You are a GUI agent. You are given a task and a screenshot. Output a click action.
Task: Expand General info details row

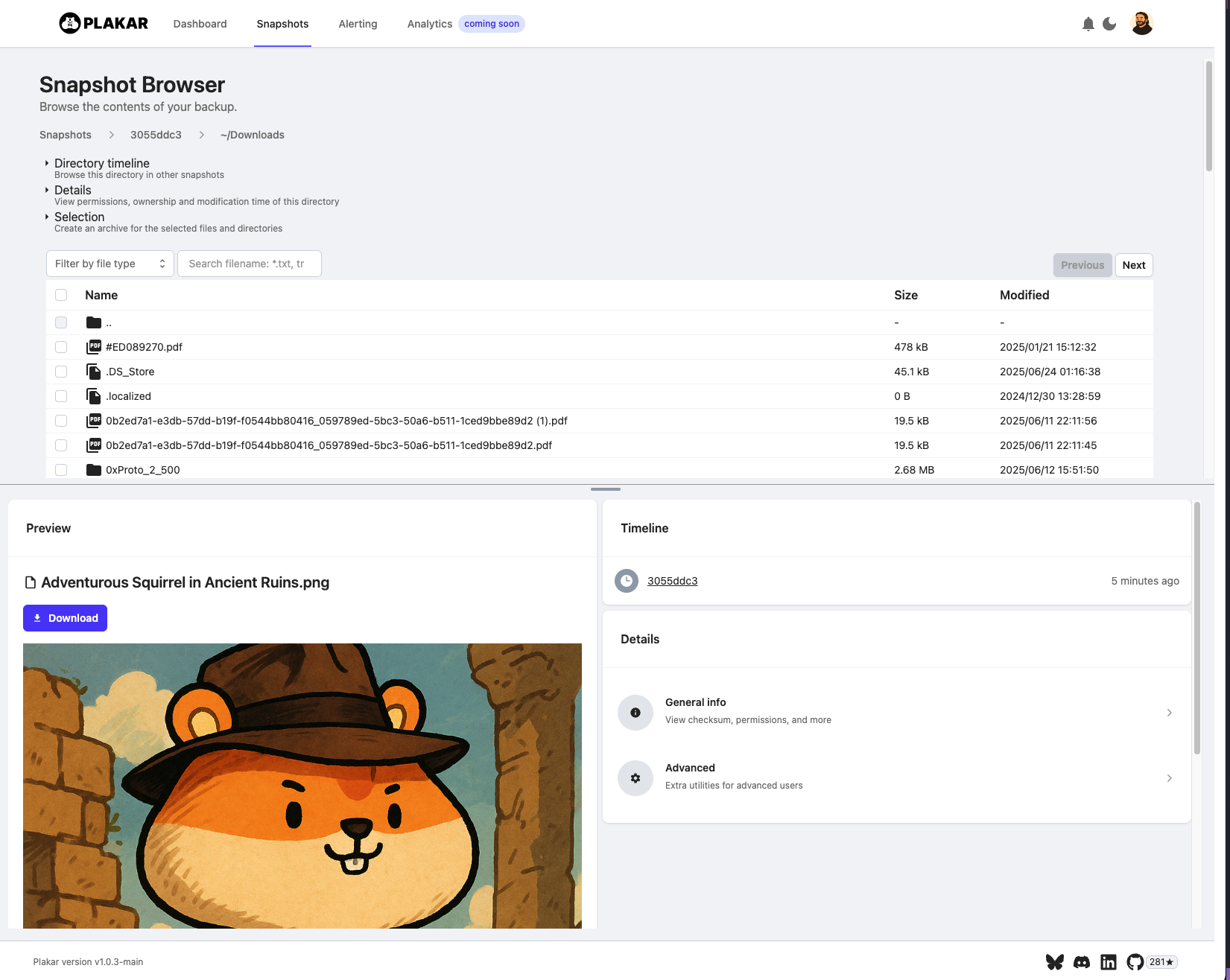(896, 712)
